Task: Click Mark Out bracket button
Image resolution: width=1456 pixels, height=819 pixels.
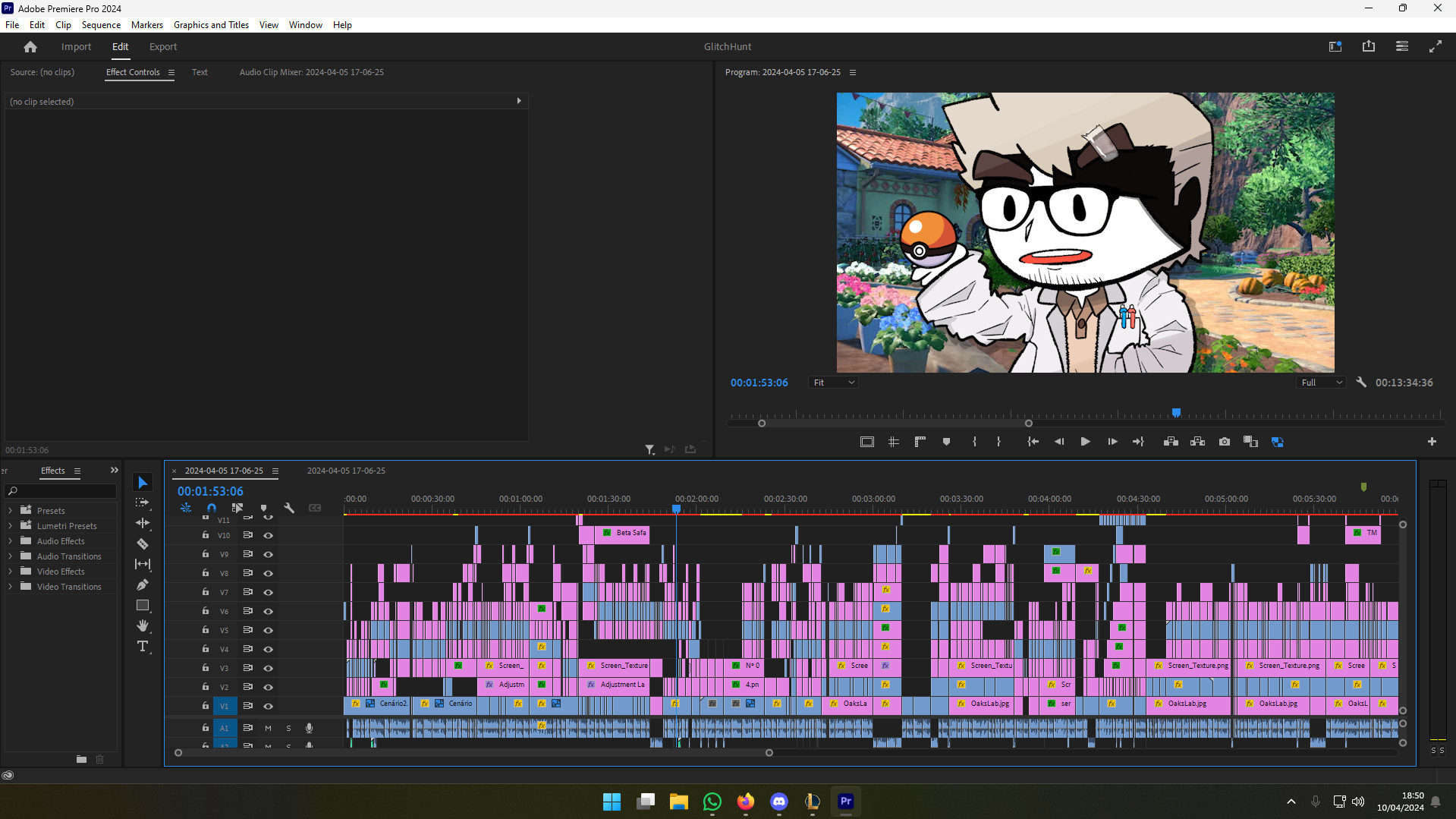Action: [x=998, y=442]
